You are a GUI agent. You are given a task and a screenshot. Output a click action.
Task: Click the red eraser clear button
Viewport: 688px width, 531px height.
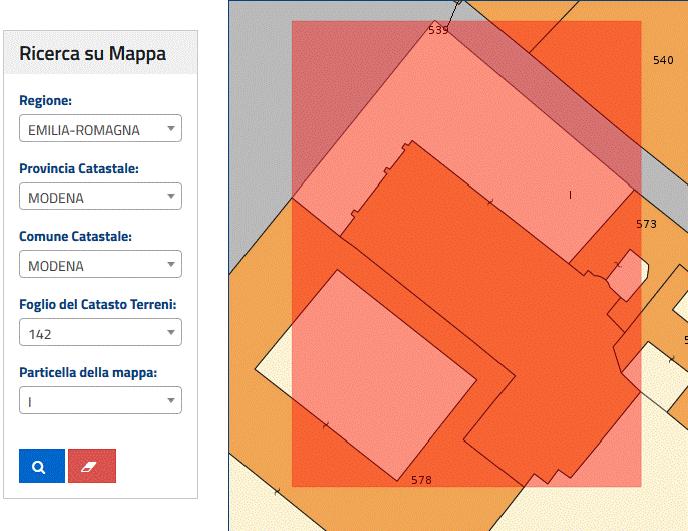(x=92, y=466)
